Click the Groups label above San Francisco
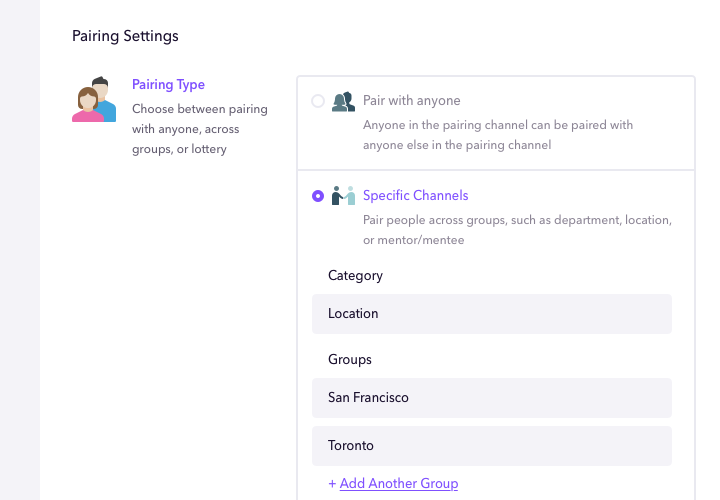 pos(349,360)
